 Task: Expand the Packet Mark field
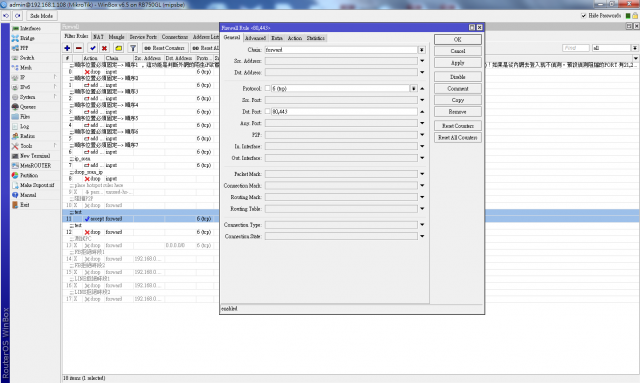422,174
